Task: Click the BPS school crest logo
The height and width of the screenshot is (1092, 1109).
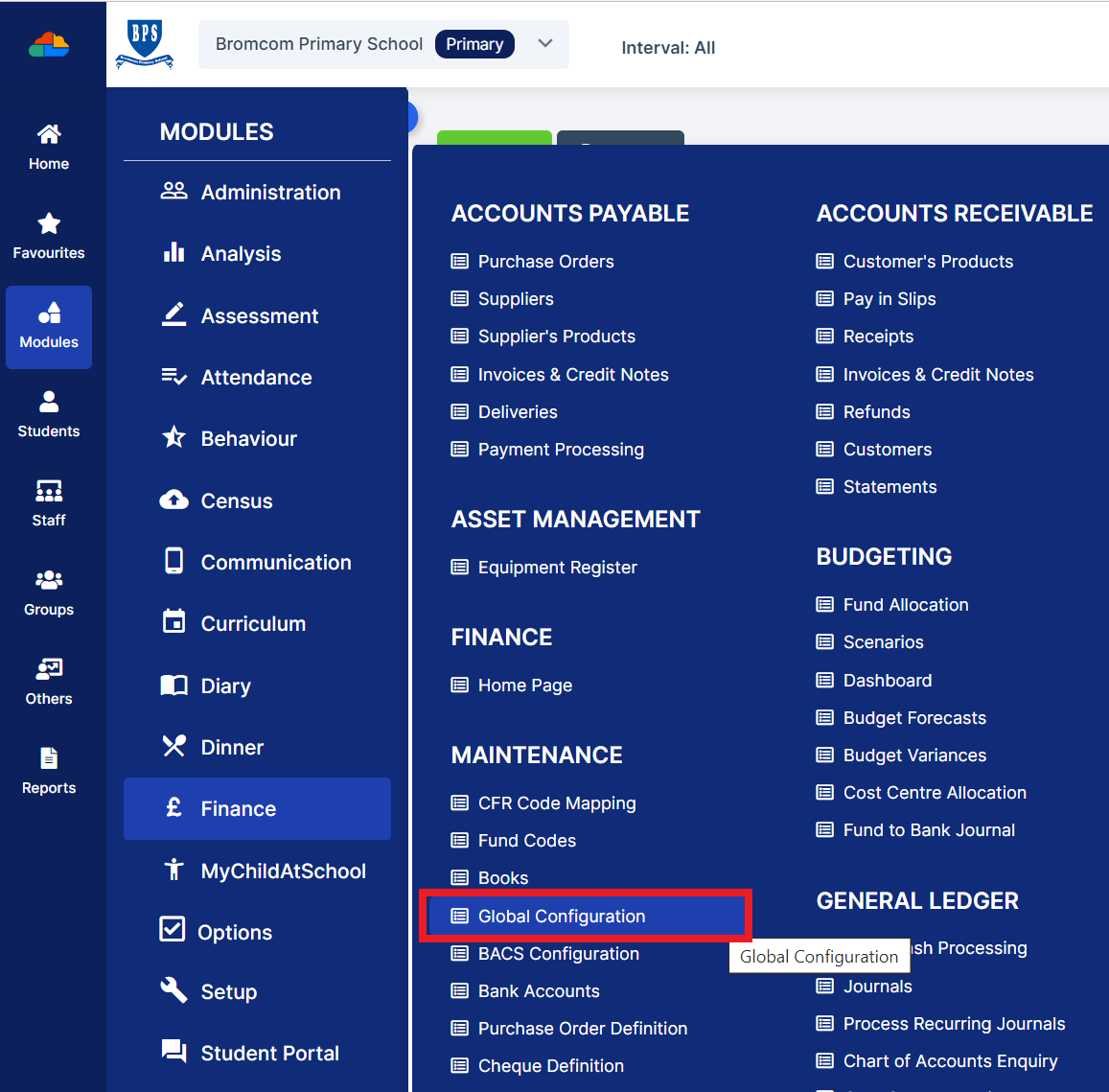Action: click(145, 43)
